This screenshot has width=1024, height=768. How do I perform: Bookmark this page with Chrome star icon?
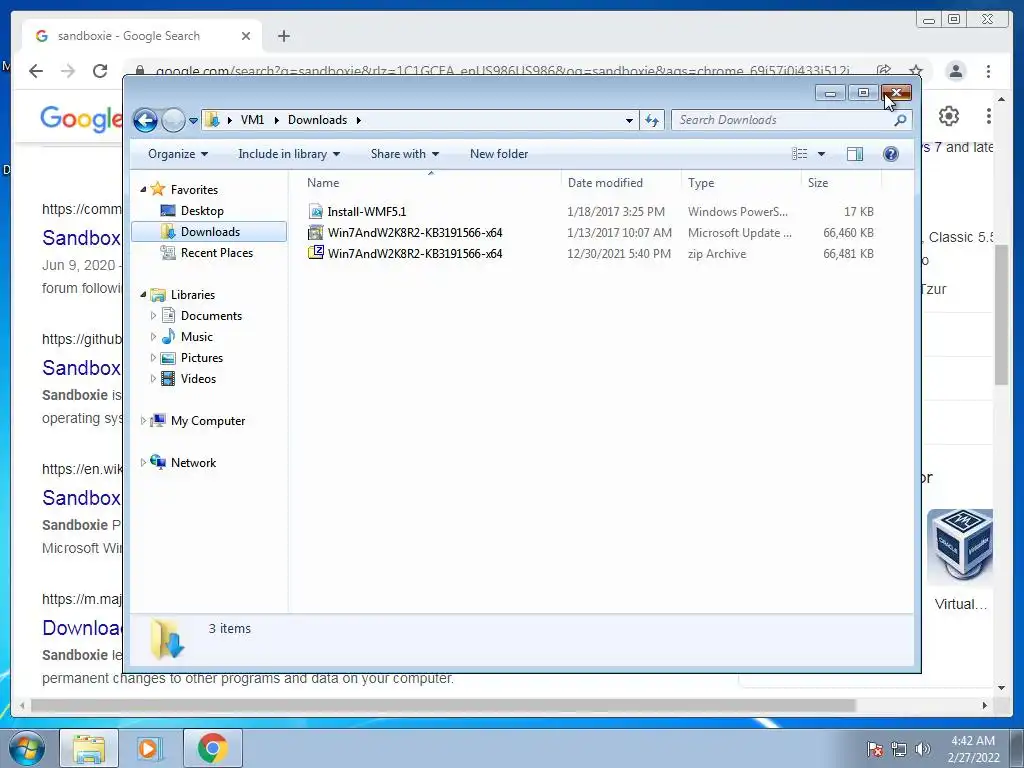tap(916, 71)
